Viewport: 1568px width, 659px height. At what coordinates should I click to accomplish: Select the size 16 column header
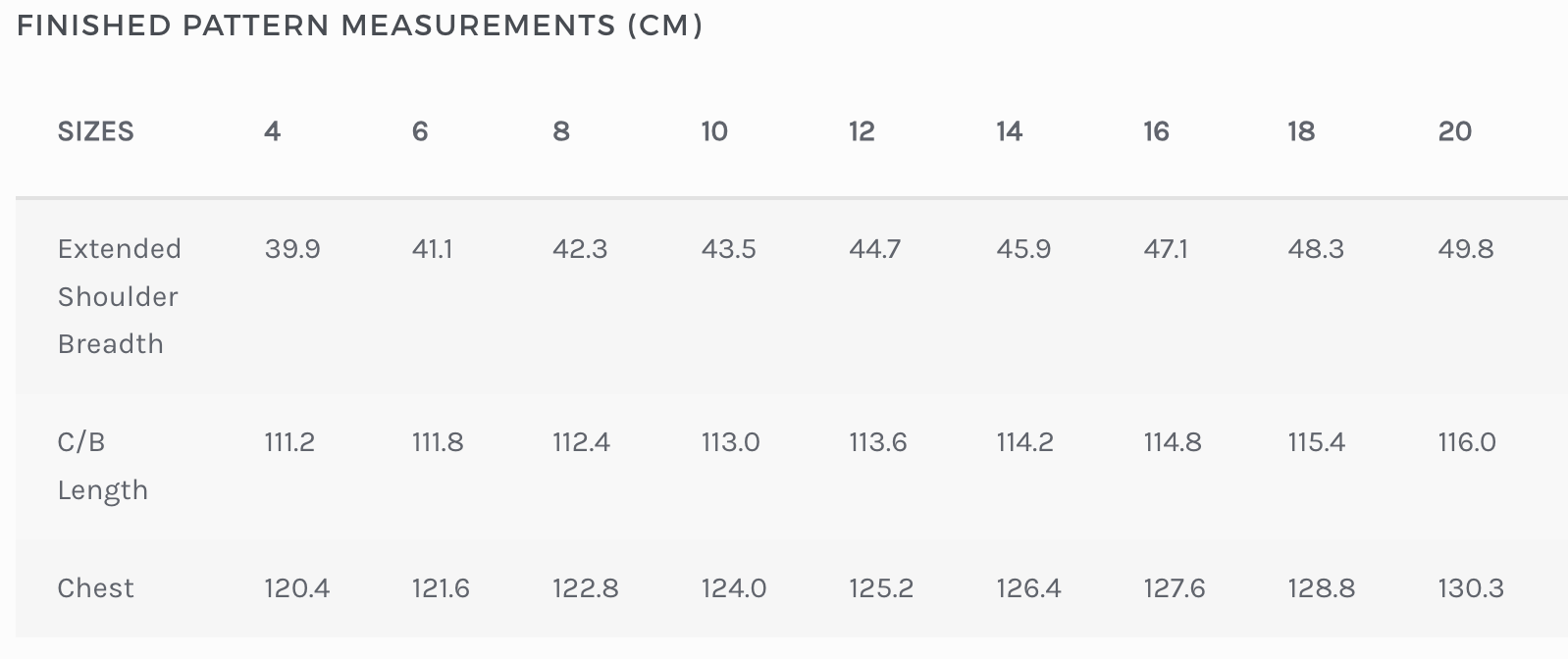tap(1156, 131)
